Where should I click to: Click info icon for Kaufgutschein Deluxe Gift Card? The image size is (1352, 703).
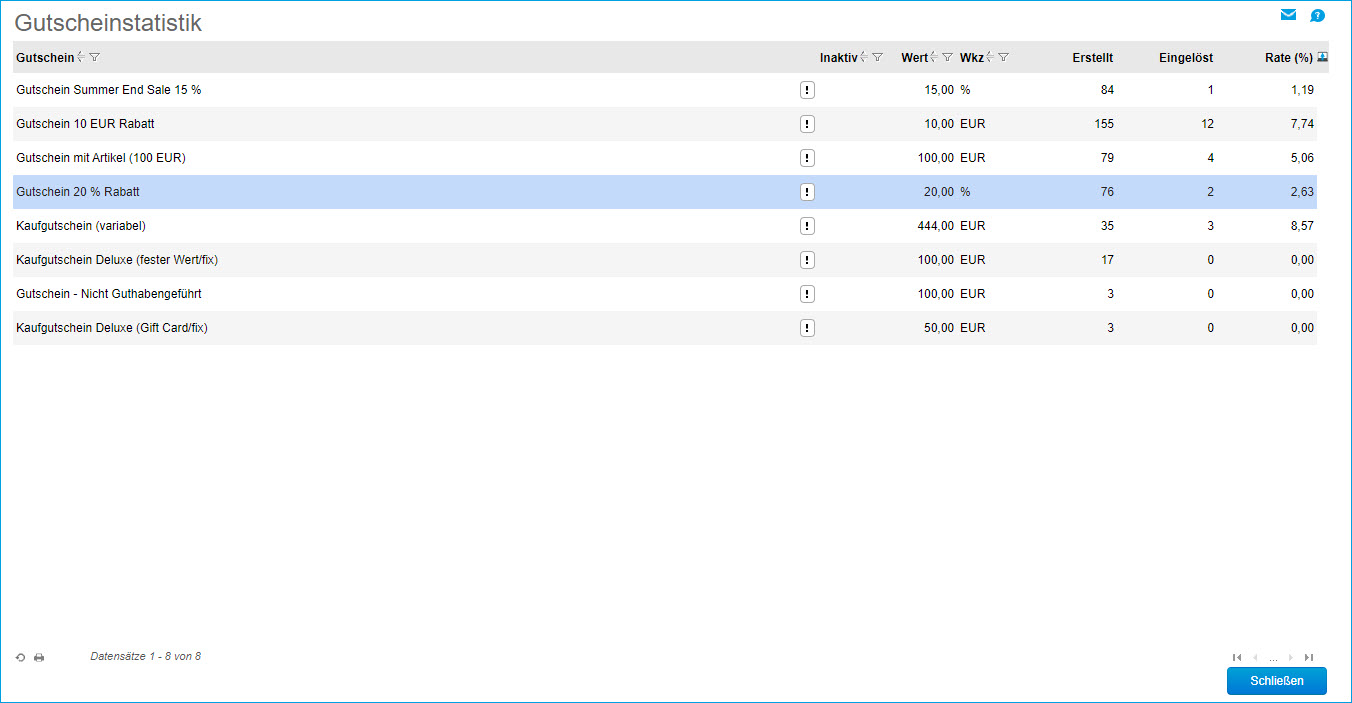coord(807,328)
